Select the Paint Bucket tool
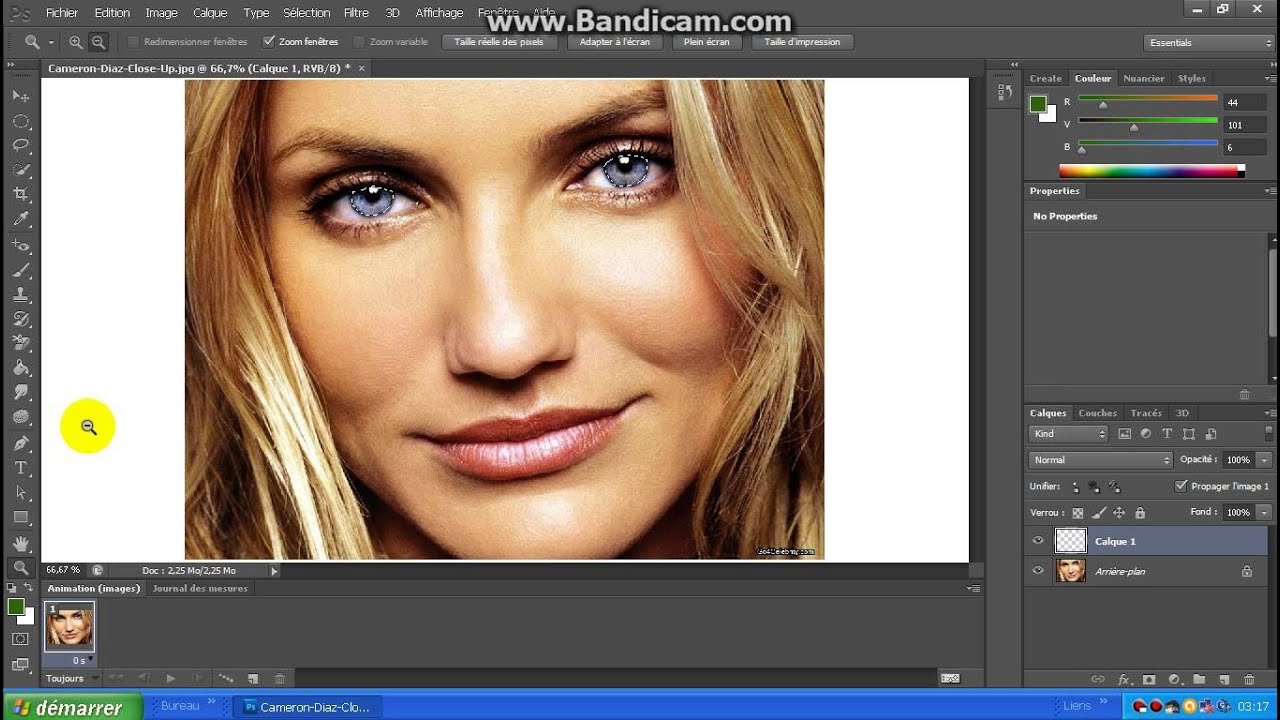Screen dimensions: 1280x720 (21, 369)
